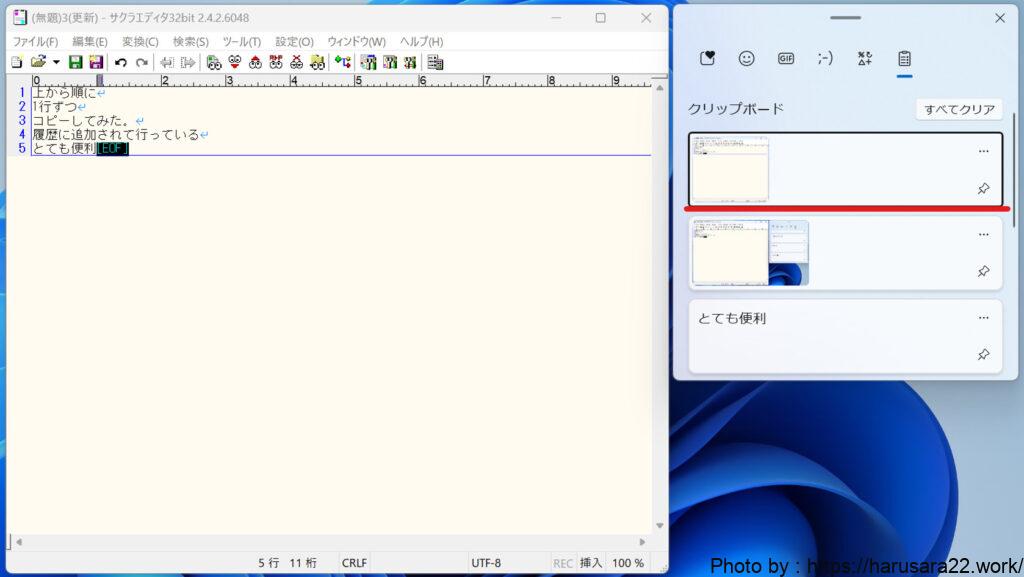The width and height of the screenshot is (1024, 577).
Task: Expand the dropdown arrow beside Open folder
Action: [x=56, y=62]
